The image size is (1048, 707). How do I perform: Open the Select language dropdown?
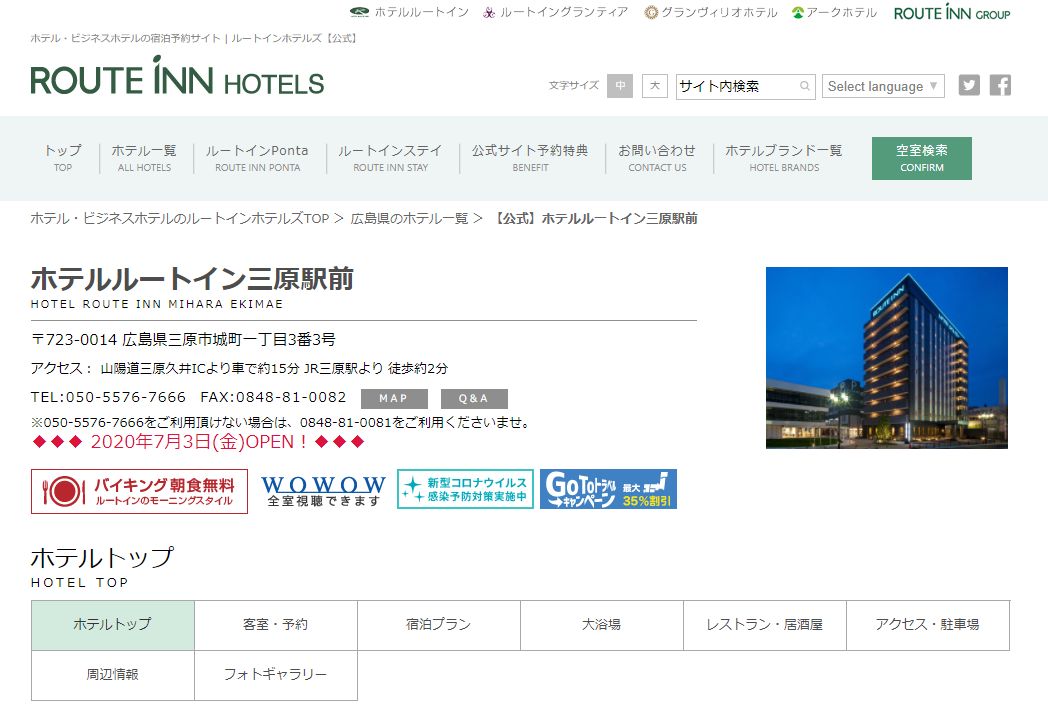coord(883,86)
